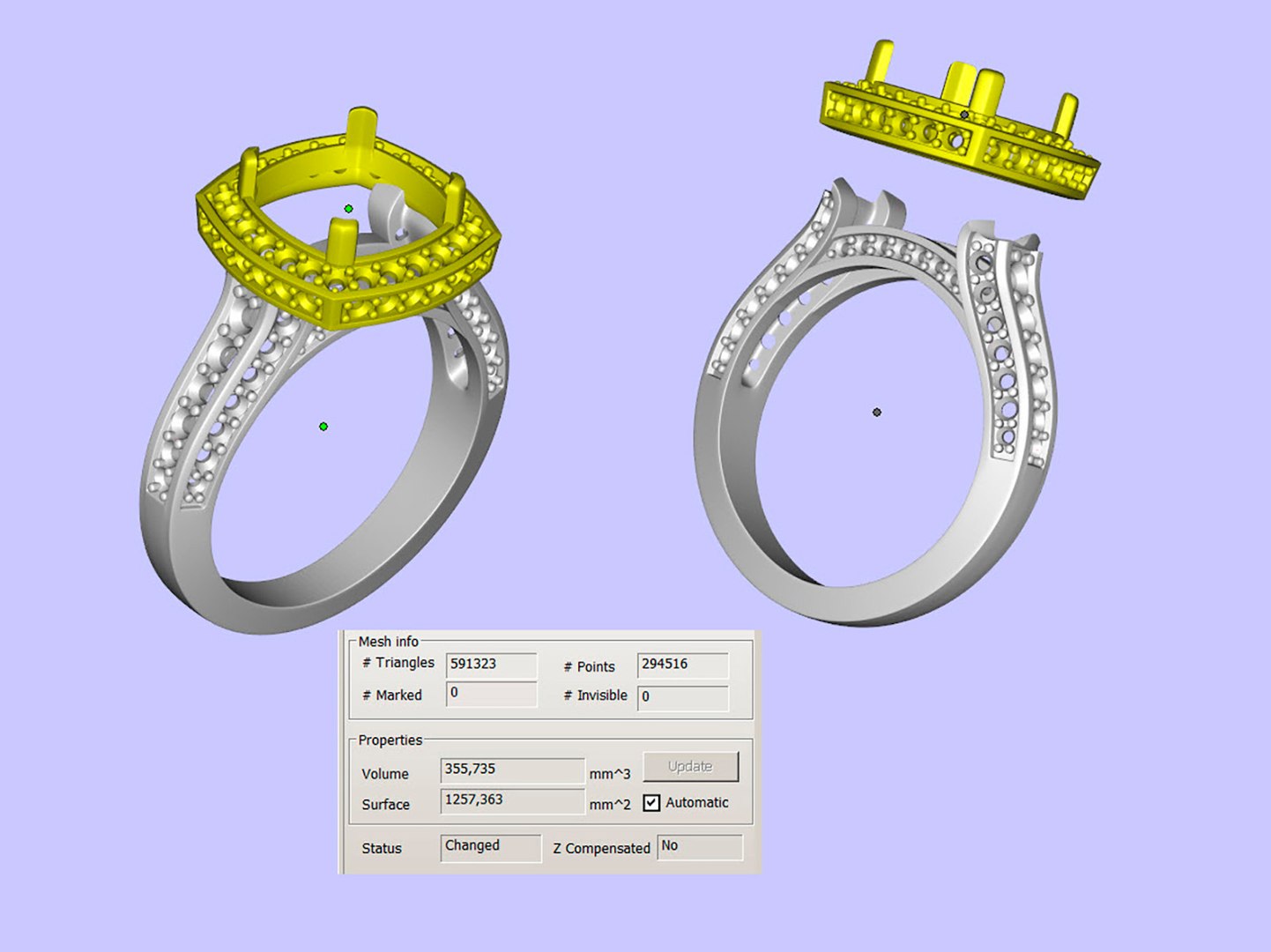The image size is (1271, 952).
Task: Click the green point inside the yellow halo
Action: [349, 209]
